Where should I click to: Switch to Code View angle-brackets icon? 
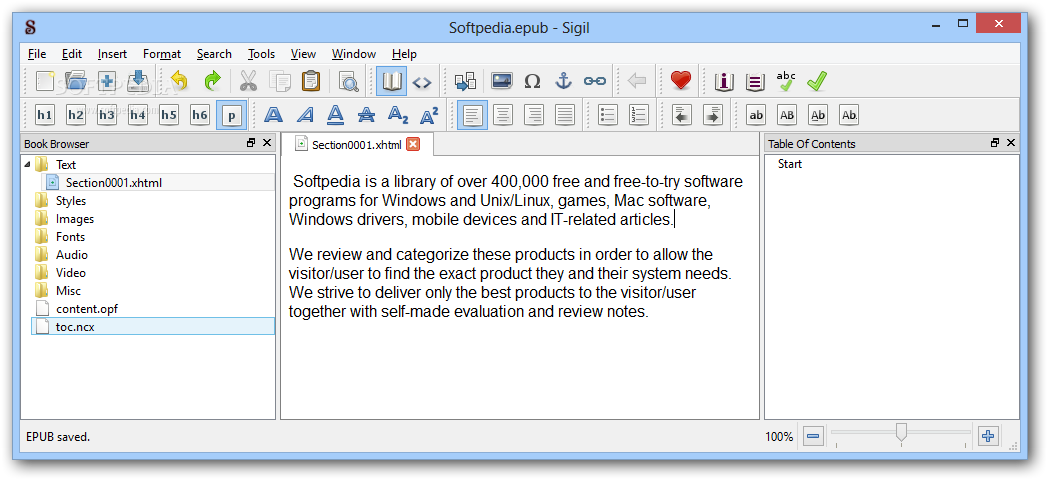[x=422, y=82]
